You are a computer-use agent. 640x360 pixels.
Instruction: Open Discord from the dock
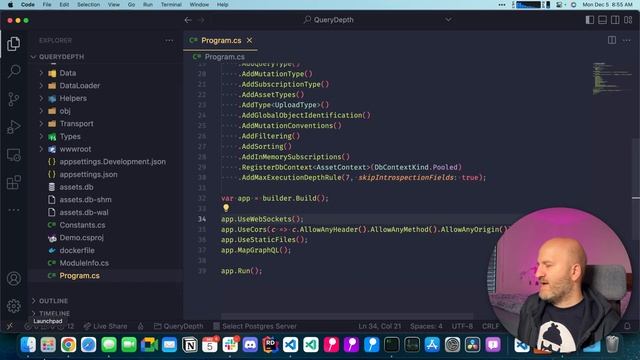pyautogui.click(x=250, y=345)
